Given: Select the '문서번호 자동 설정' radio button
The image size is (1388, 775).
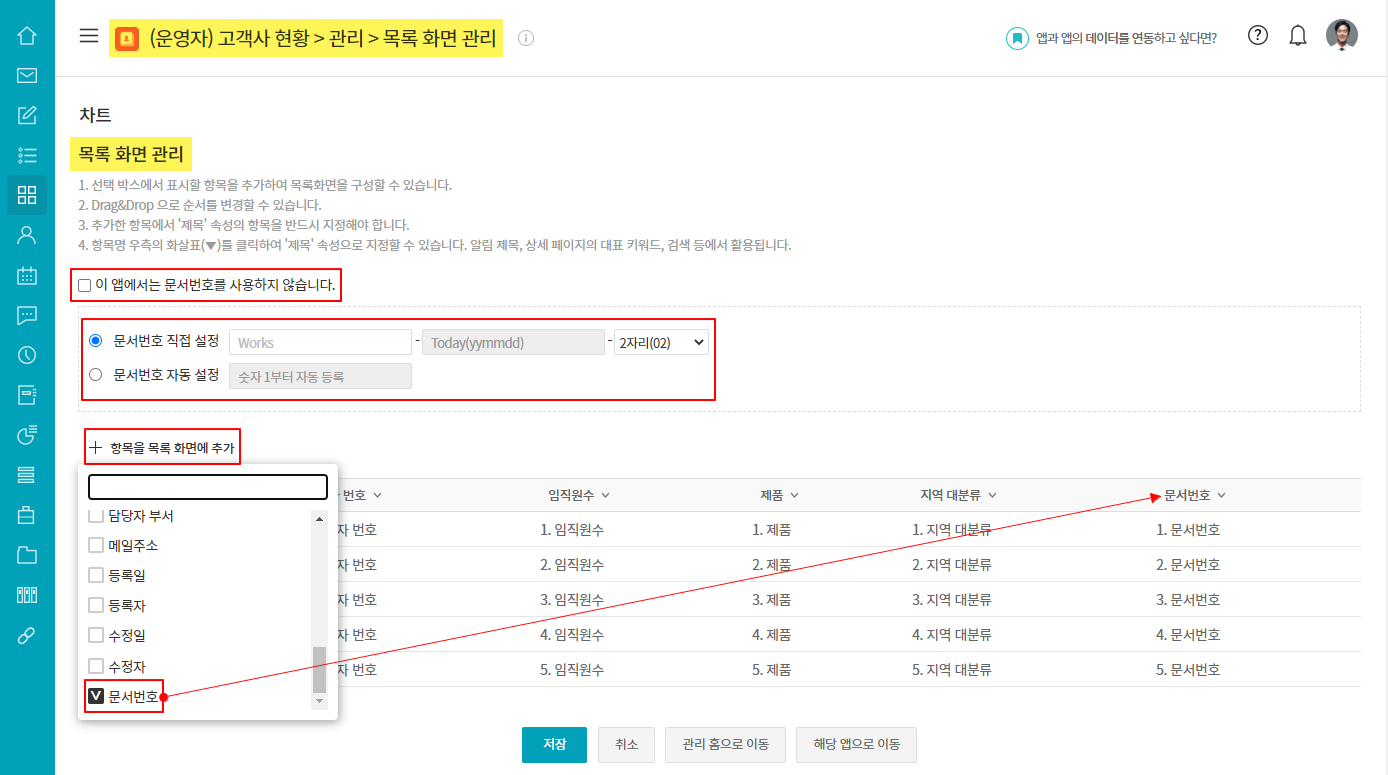Looking at the screenshot, I should pyautogui.click(x=96, y=375).
